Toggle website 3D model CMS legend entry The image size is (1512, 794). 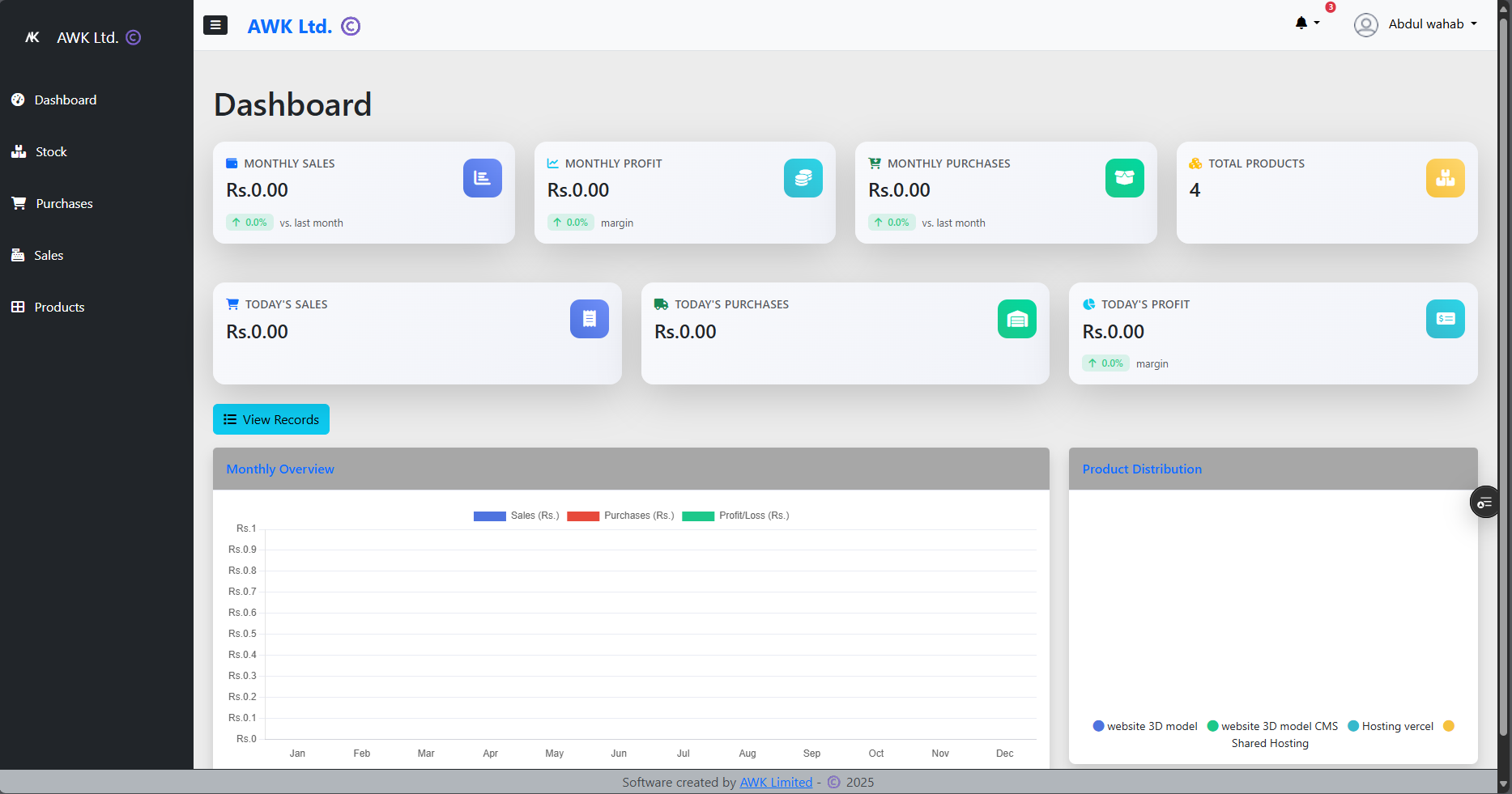[1272, 726]
